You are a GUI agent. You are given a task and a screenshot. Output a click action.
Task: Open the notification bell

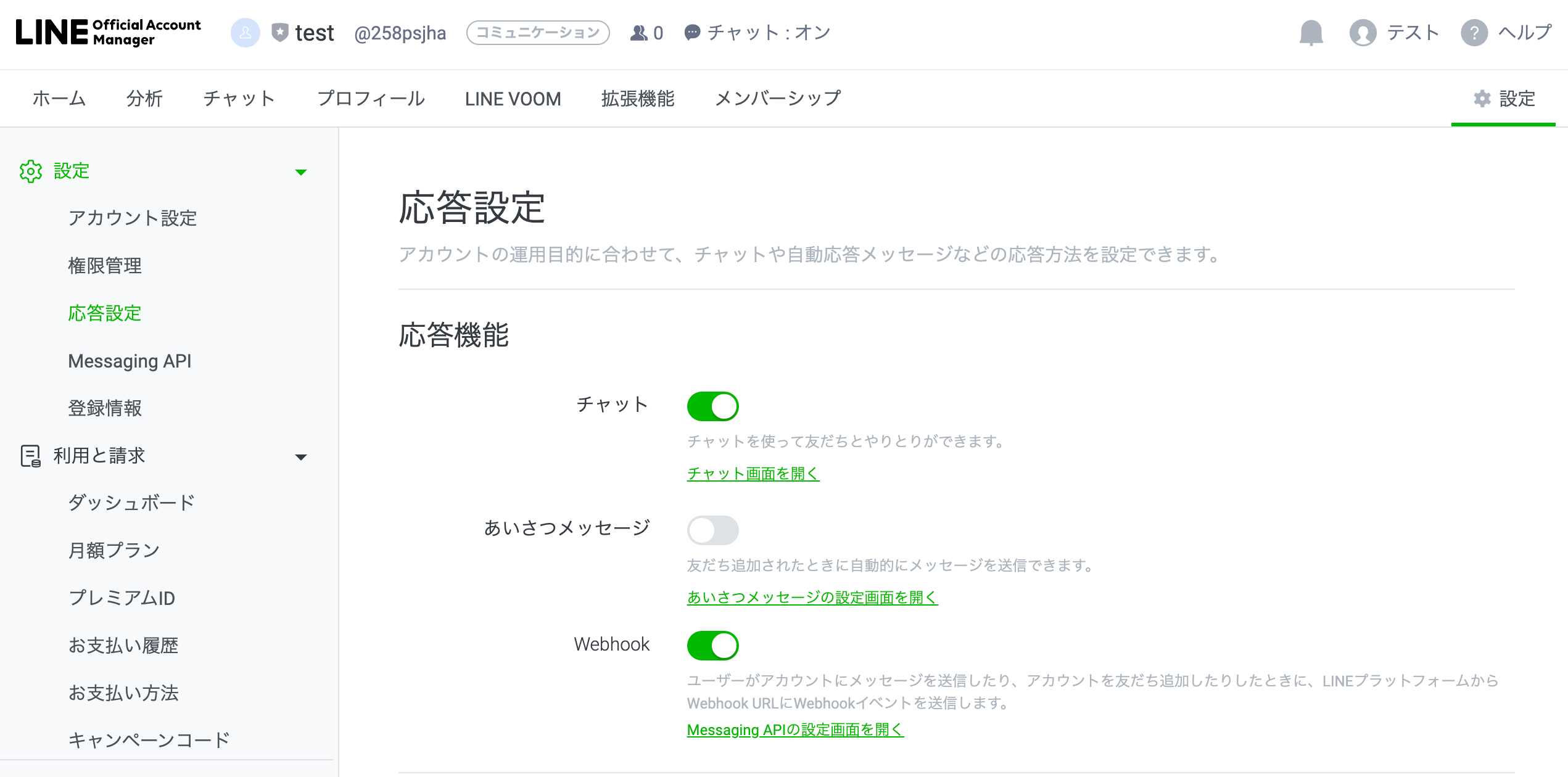coord(1310,33)
